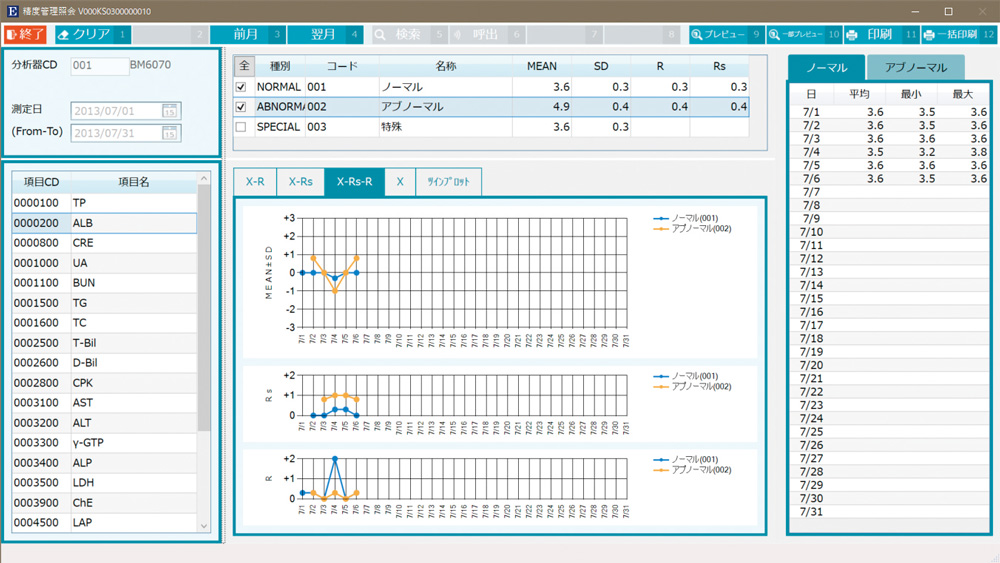The width and height of the screenshot is (1000, 563).
Task: Advance to next month with 翌月
Action: (323, 34)
